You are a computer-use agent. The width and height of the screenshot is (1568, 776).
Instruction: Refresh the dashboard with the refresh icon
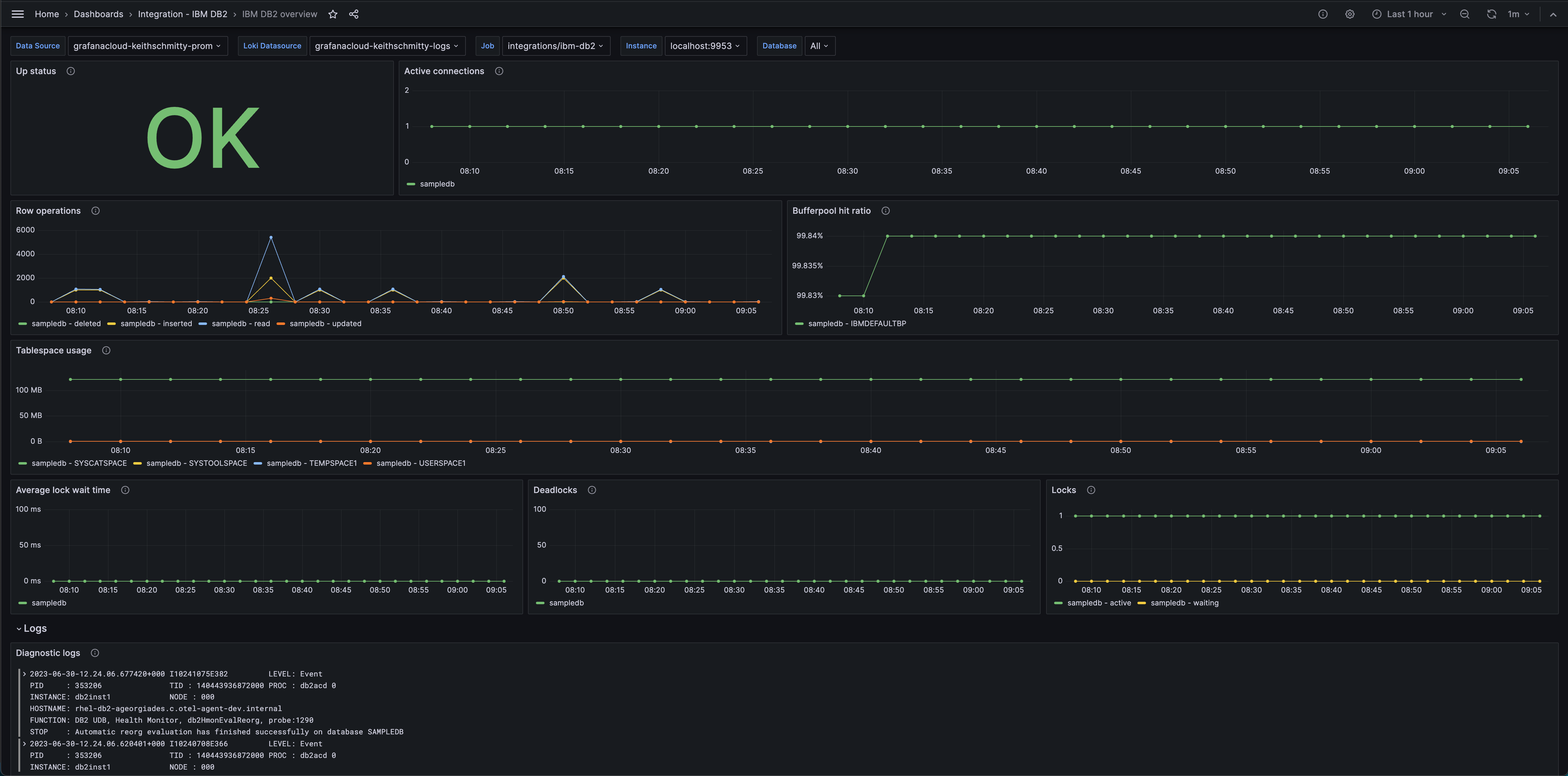[x=1492, y=14]
